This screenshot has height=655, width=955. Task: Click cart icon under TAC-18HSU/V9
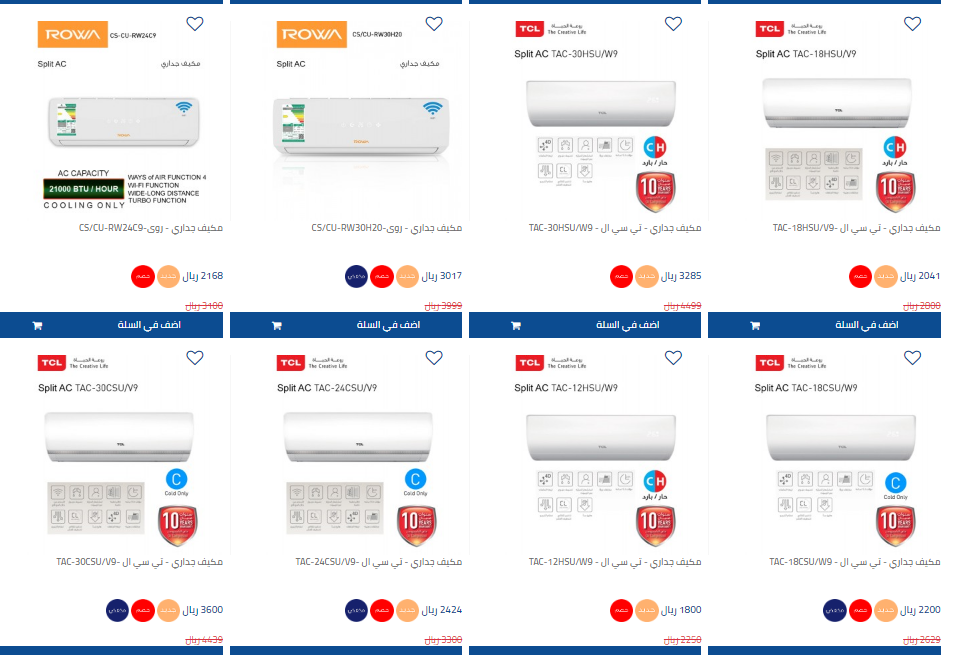pos(755,325)
